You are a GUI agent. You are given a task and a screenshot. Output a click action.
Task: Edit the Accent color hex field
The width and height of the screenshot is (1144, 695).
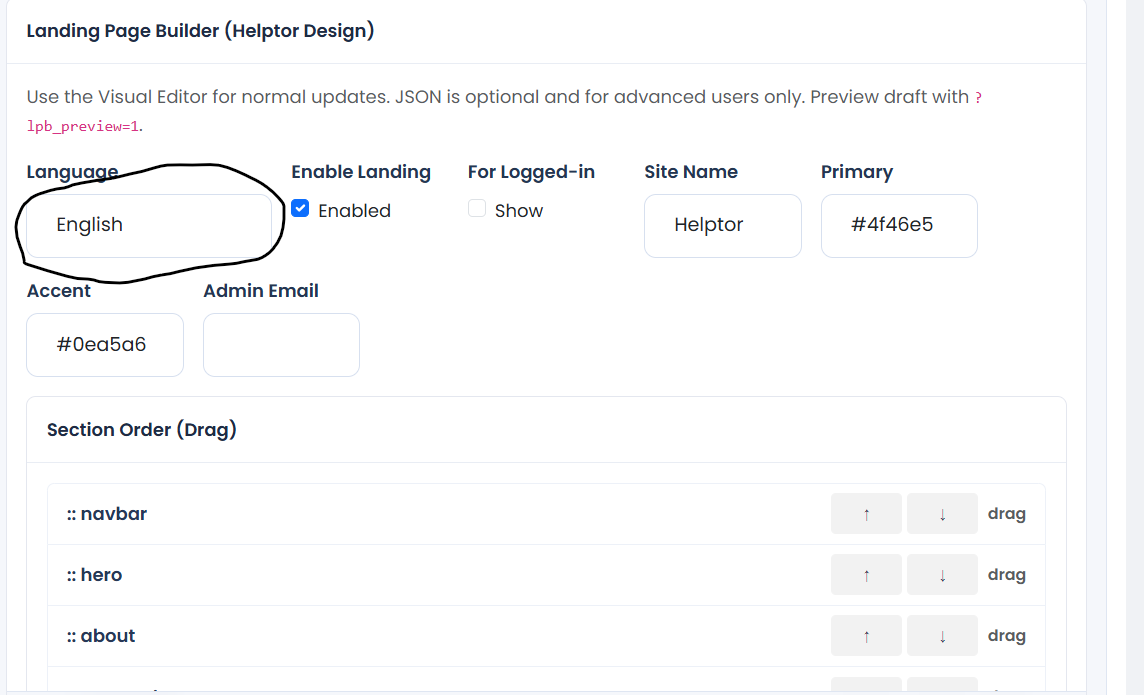coord(105,345)
